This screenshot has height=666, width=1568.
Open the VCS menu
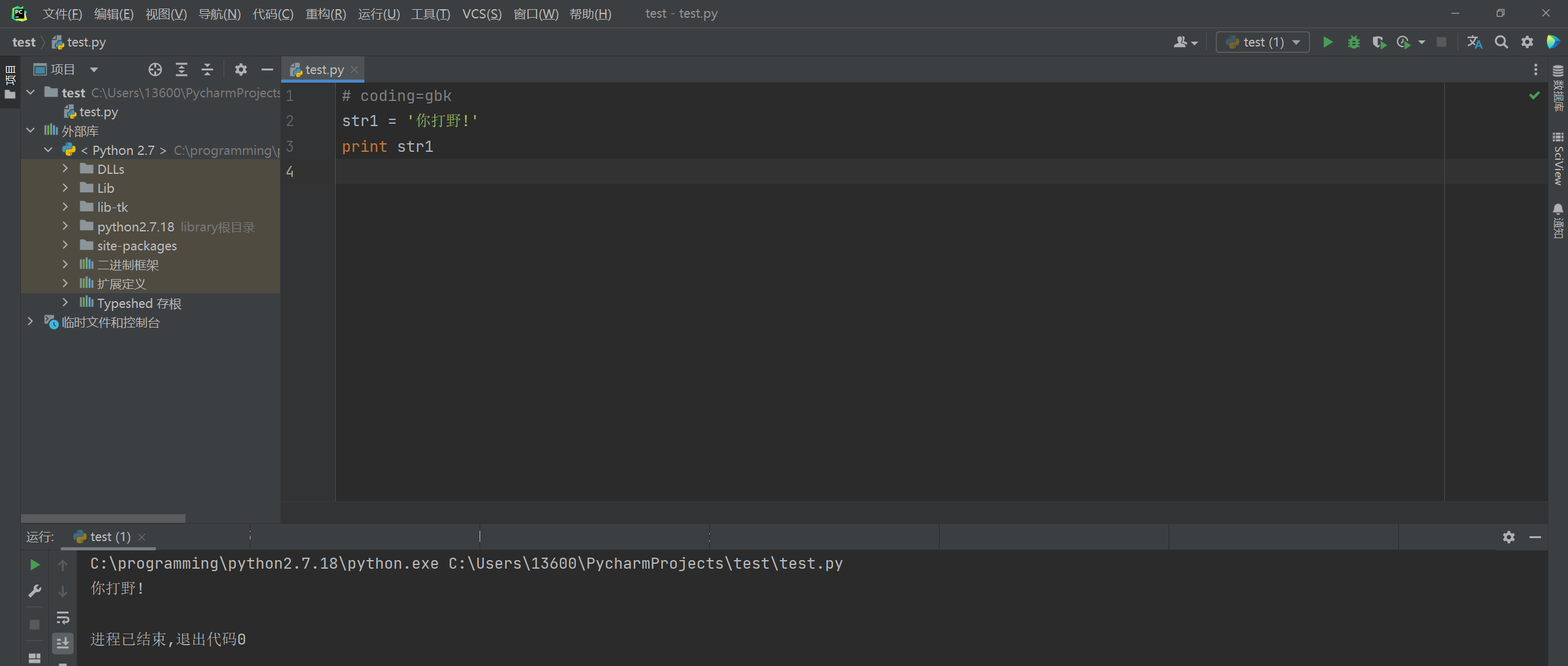481,13
